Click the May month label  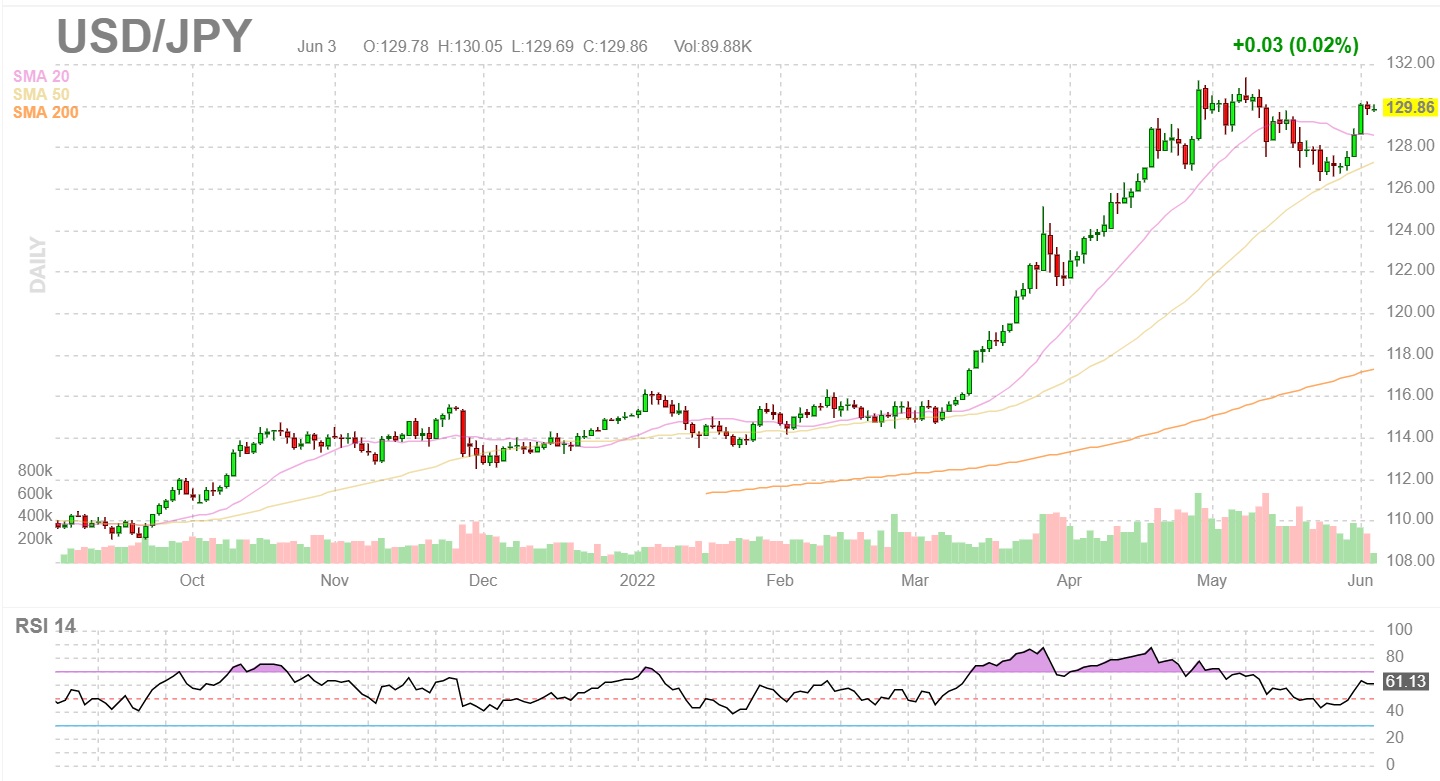click(x=1211, y=580)
